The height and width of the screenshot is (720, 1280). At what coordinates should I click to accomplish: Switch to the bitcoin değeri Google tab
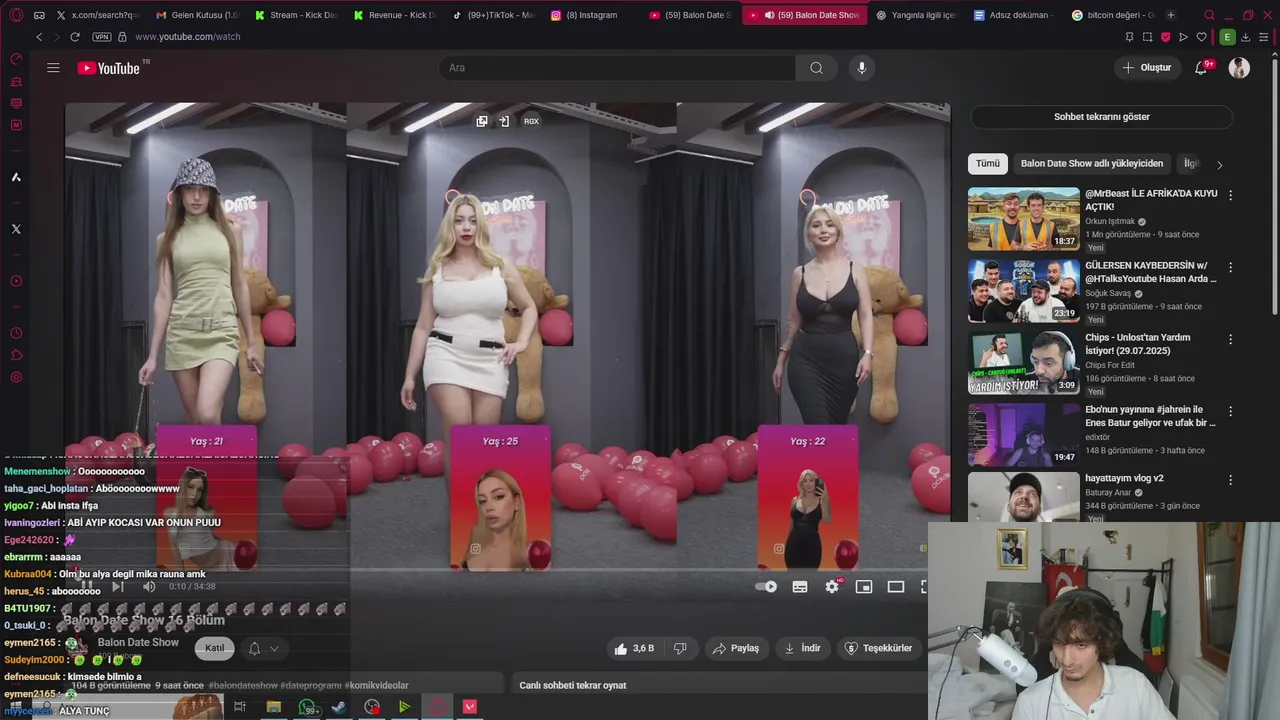(1112, 15)
